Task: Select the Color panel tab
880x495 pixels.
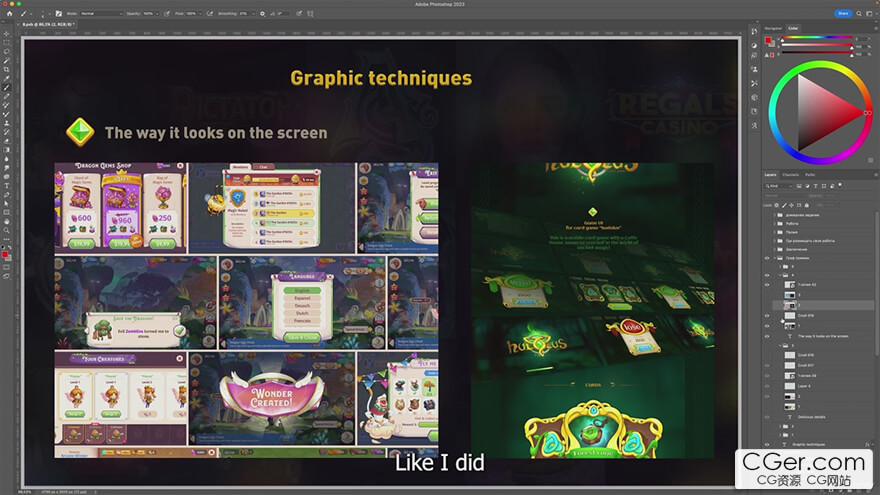Action: [x=793, y=28]
